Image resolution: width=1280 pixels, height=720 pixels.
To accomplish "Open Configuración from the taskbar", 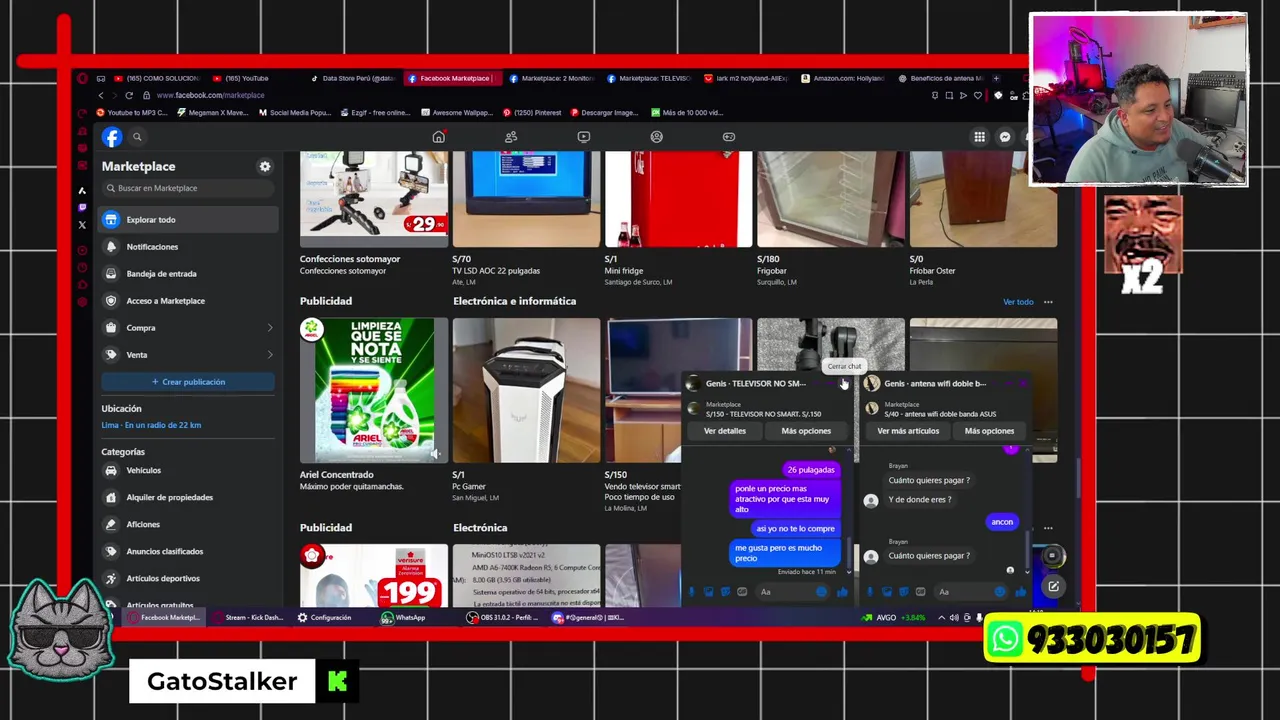I will 324,618.
